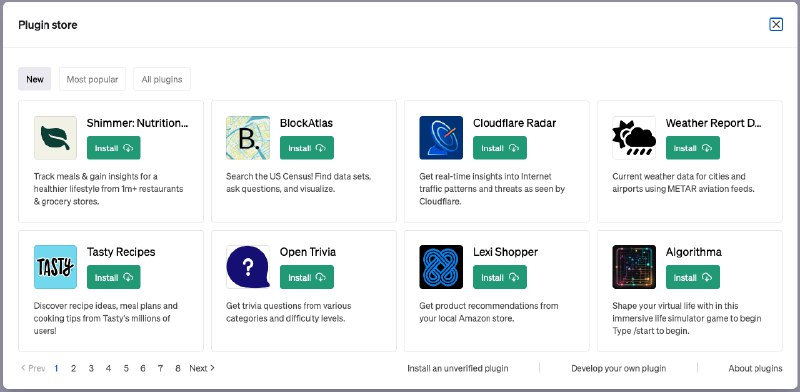Open Install an unverified plugin link

click(x=458, y=368)
